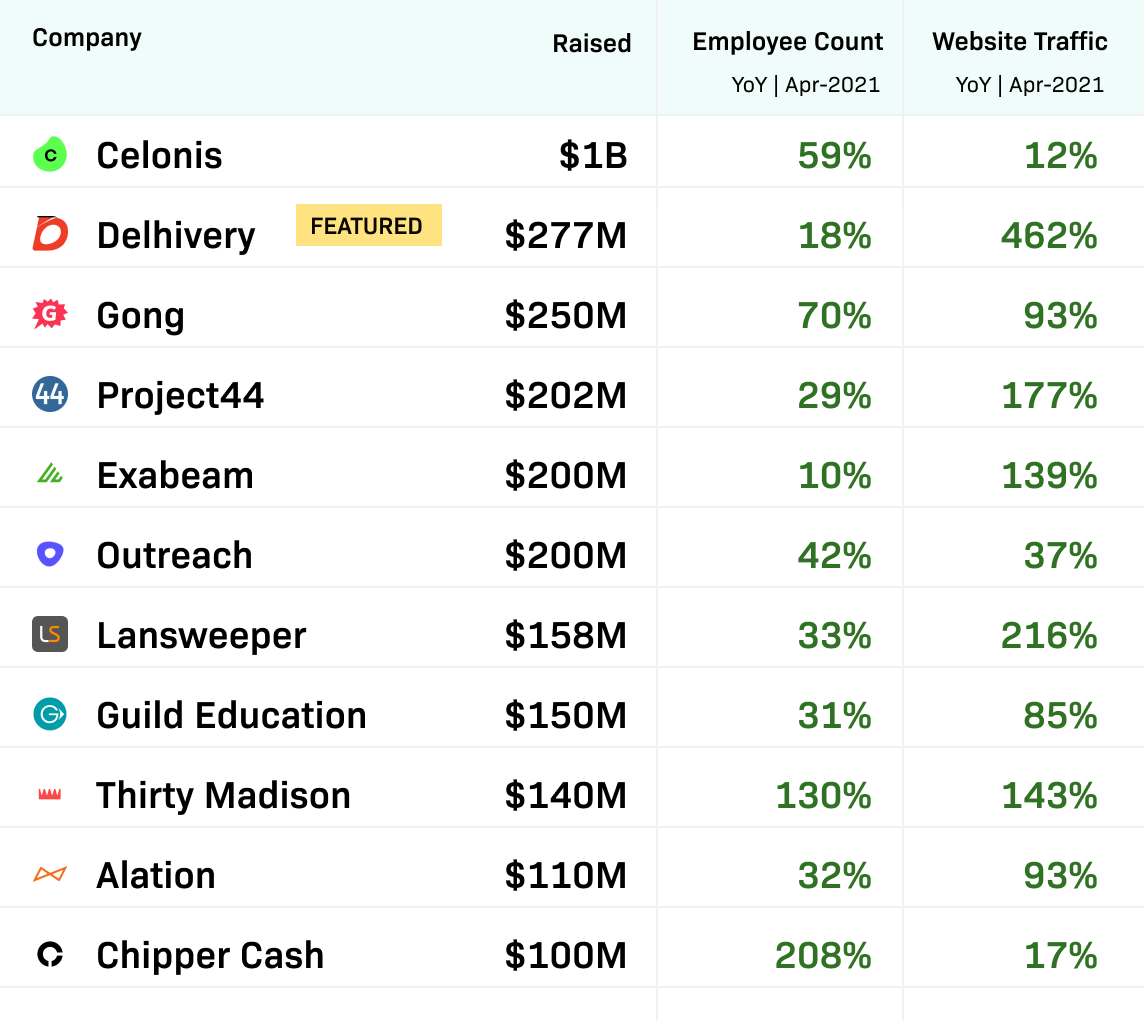This screenshot has width=1144, height=1020.
Task: Click the Outreach purple logo icon
Action: tap(50, 555)
